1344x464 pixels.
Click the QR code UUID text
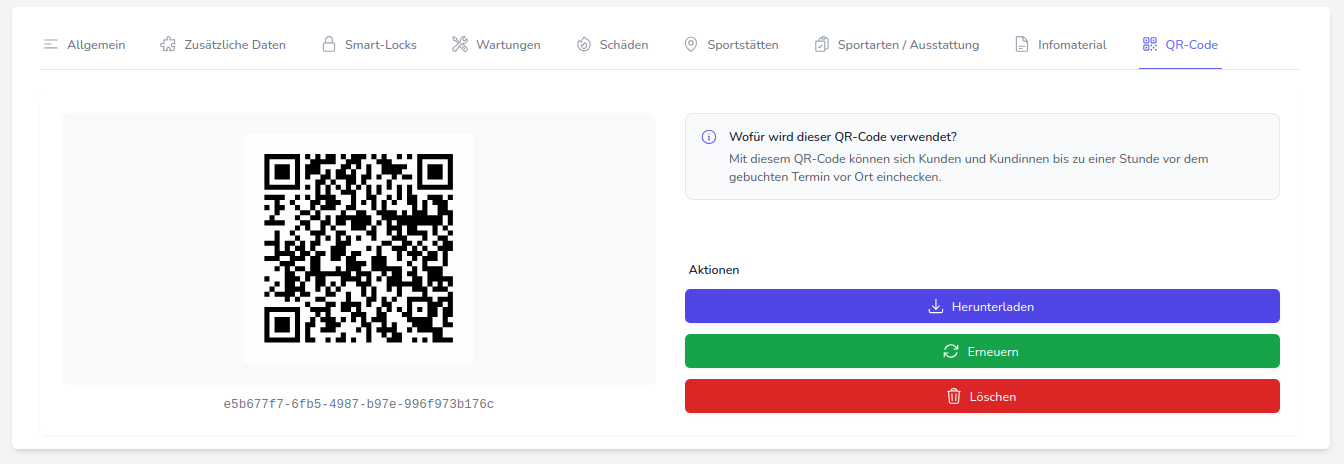pos(358,405)
